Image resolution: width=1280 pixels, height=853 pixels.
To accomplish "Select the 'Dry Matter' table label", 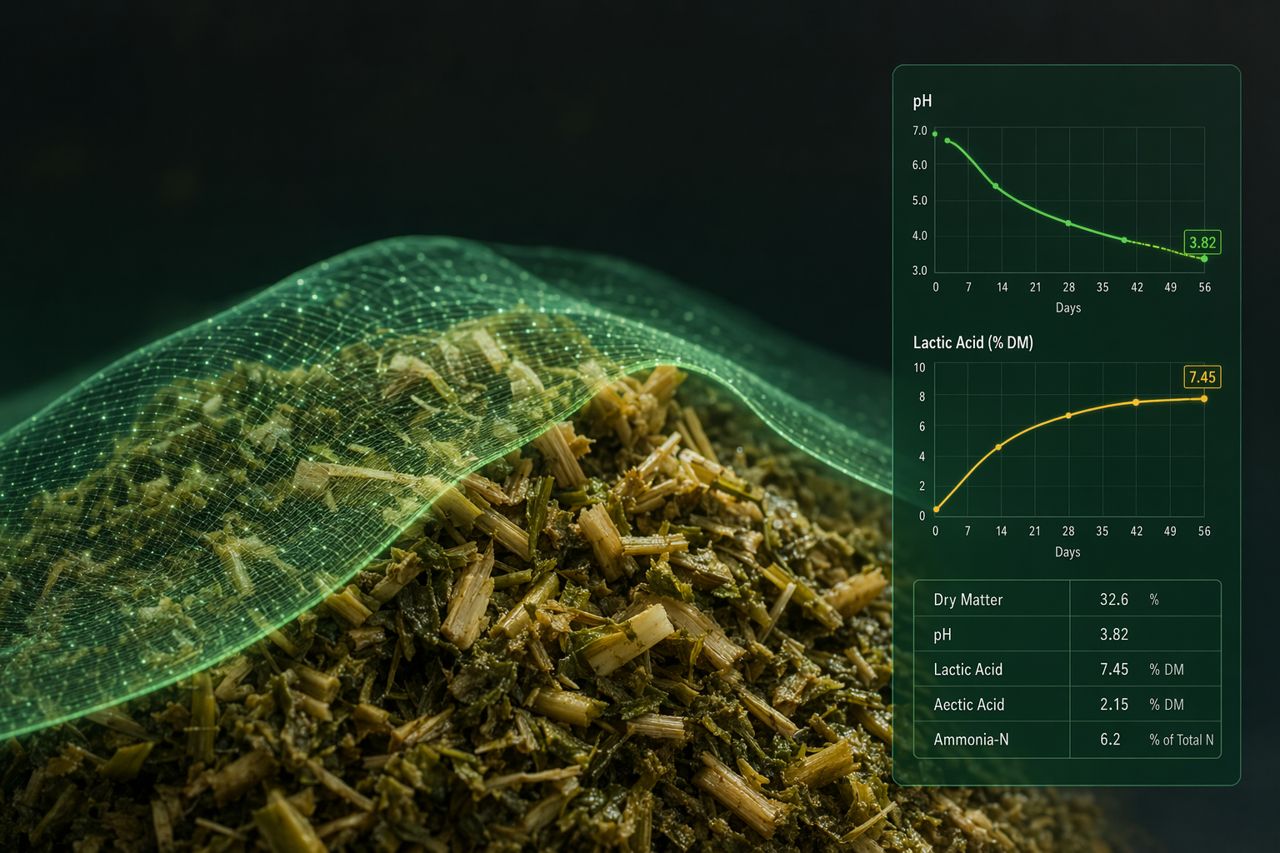I will [968, 599].
